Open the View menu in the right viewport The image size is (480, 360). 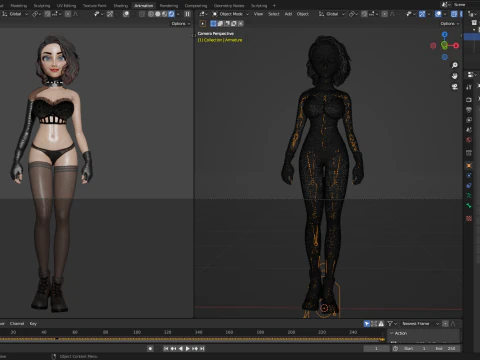pyautogui.click(x=258, y=14)
